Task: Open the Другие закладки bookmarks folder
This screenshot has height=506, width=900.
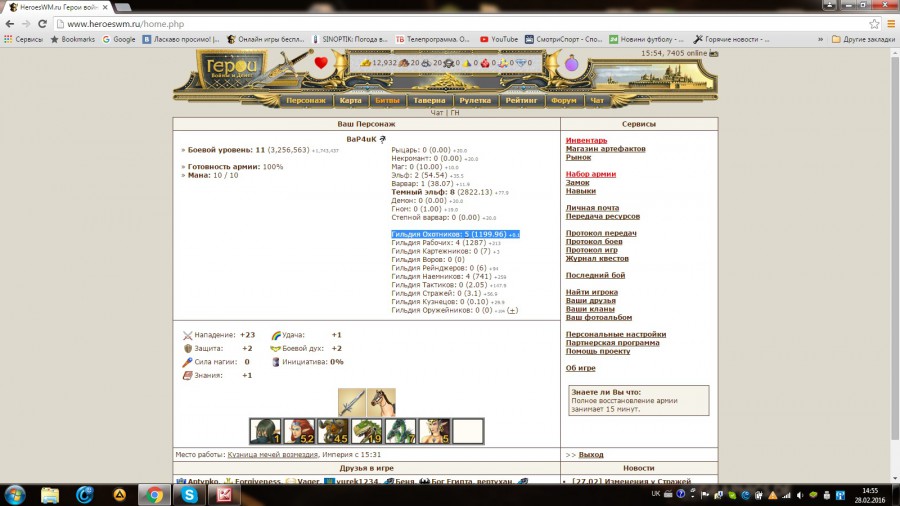Action: click(x=863, y=39)
